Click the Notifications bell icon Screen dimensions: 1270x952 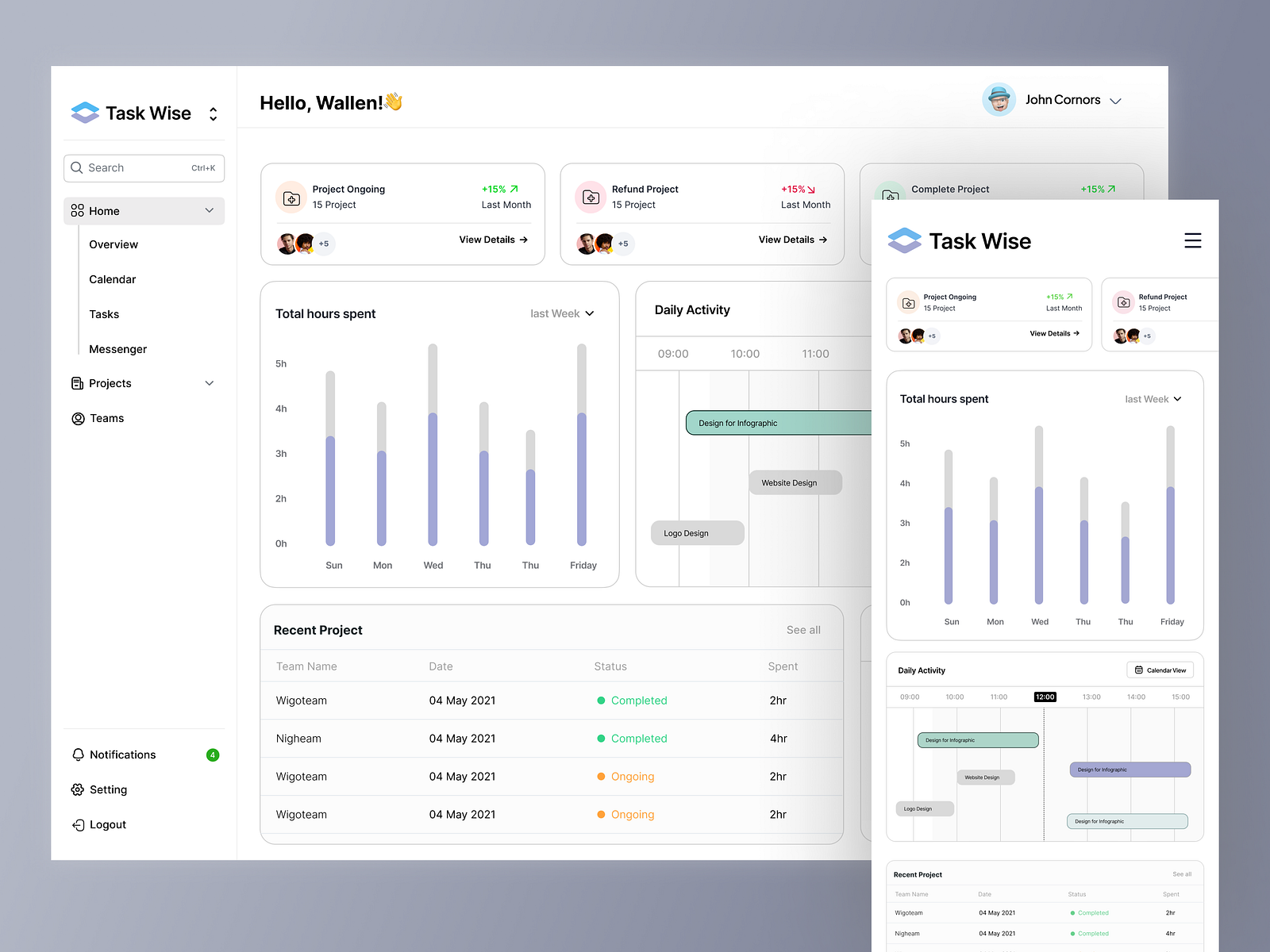tap(78, 754)
